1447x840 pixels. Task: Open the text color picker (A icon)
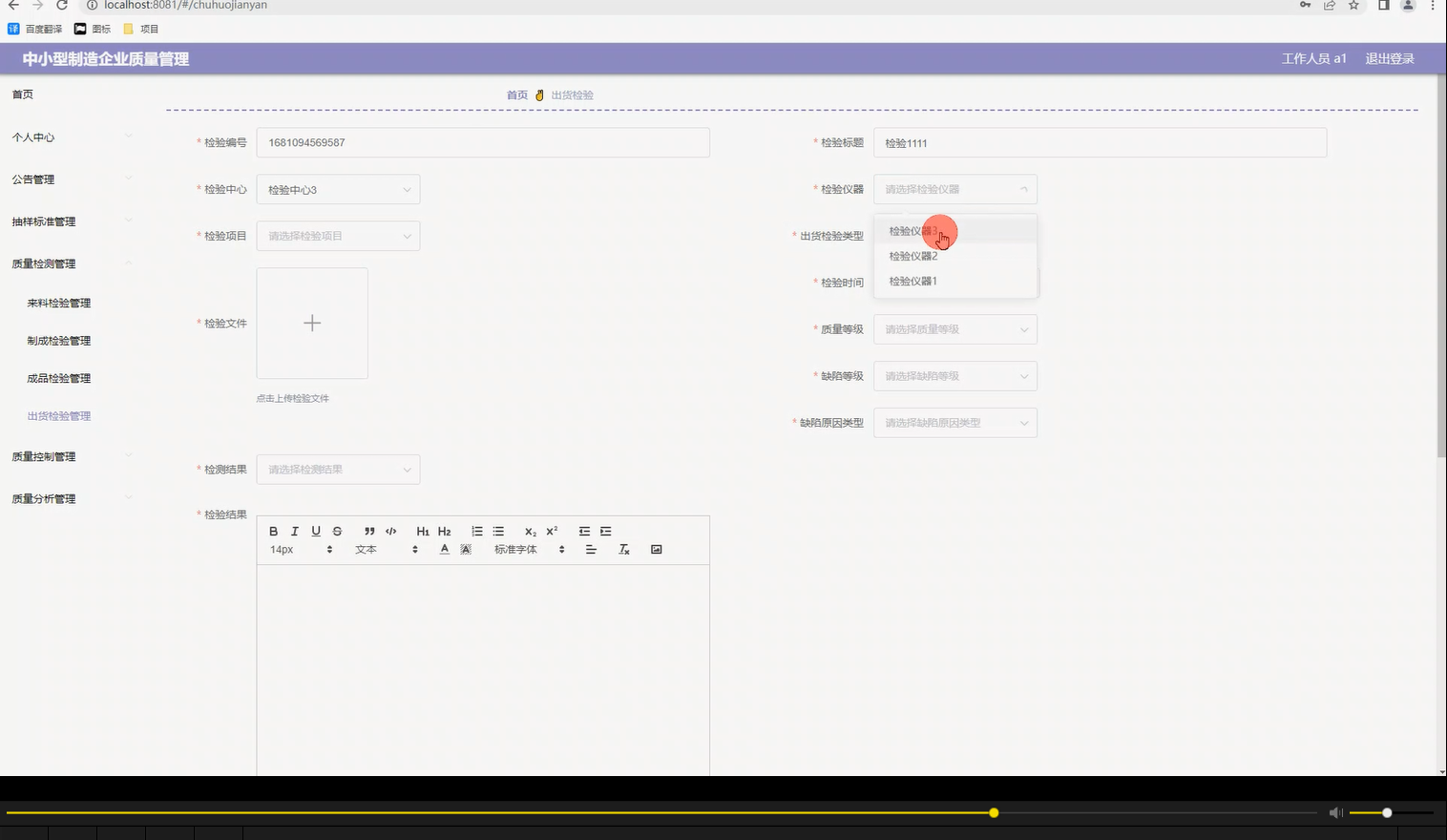coord(445,549)
